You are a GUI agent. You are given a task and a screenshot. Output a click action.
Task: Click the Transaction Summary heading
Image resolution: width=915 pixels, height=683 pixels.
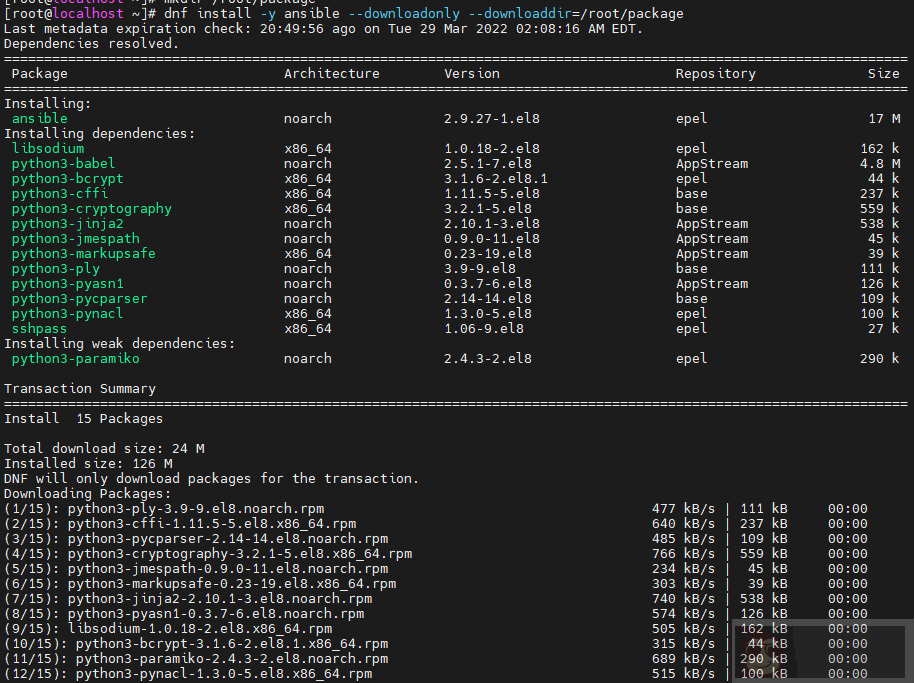pyautogui.click(x=80, y=388)
